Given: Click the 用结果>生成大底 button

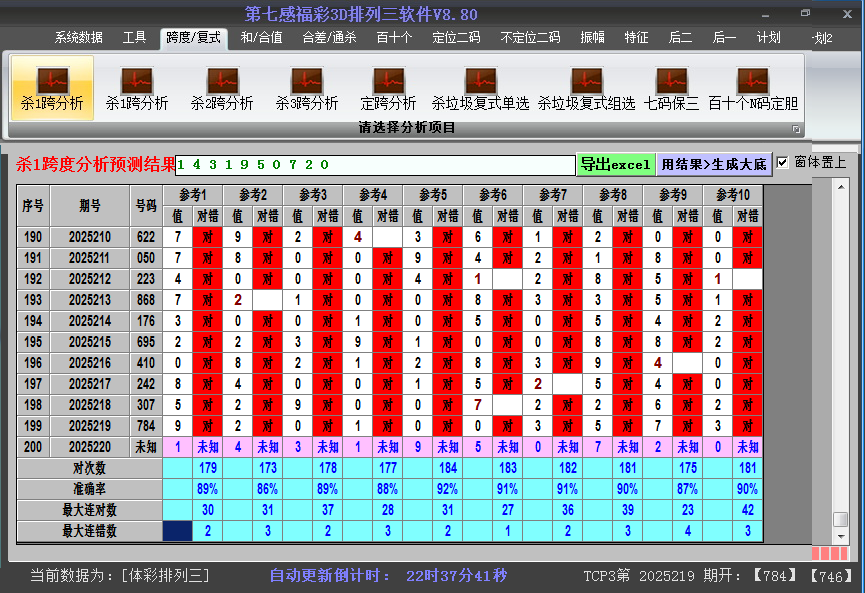Looking at the screenshot, I should point(714,164).
